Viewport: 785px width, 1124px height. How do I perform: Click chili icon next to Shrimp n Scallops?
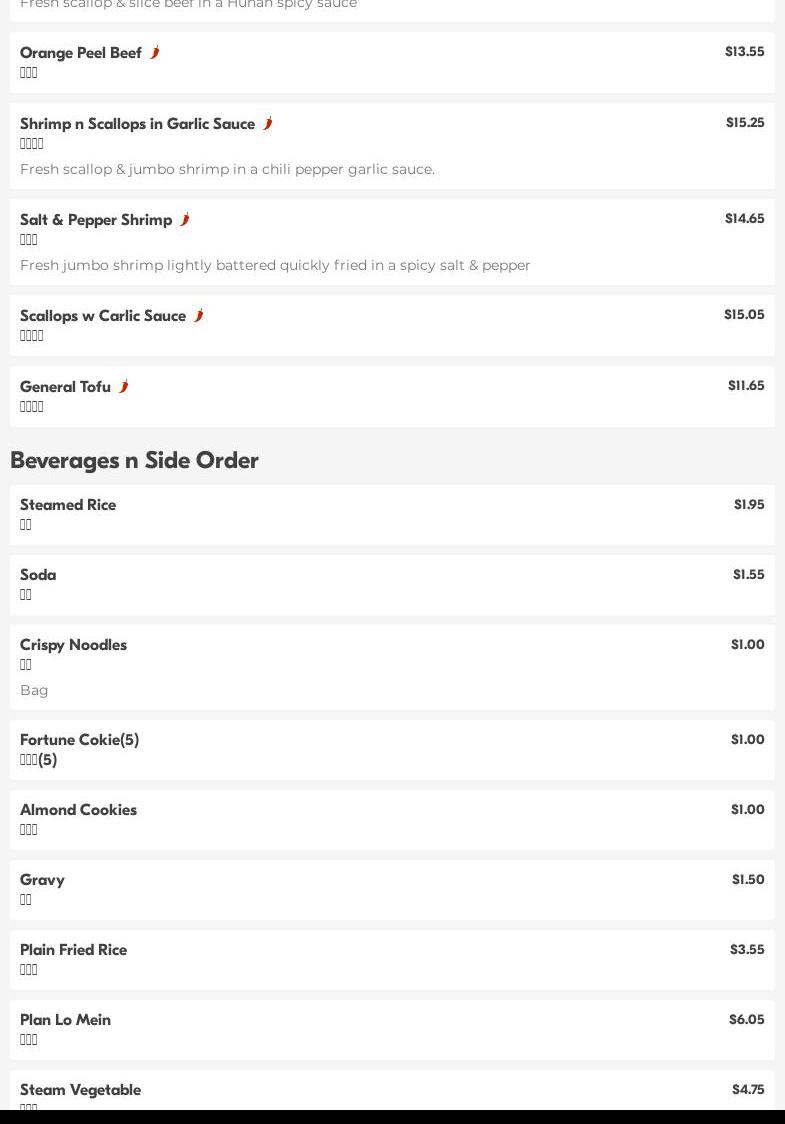[x=267, y=123]
